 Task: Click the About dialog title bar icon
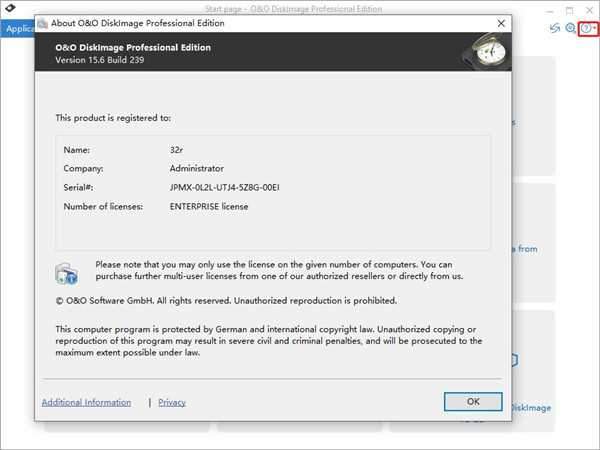tap(42, 23)
